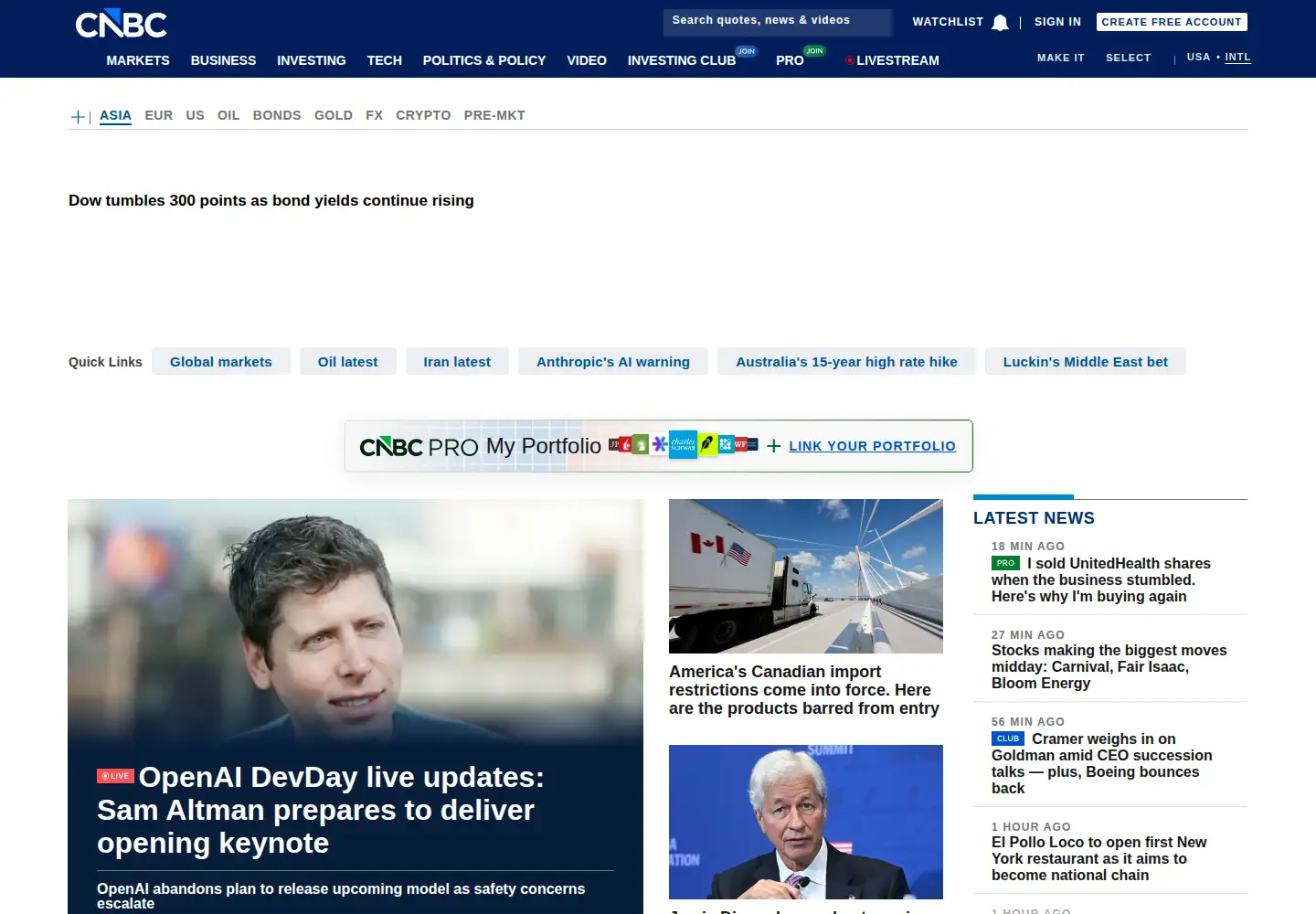Open the Investing menu
Screen dimensions: 1316x914
[312, 60]
